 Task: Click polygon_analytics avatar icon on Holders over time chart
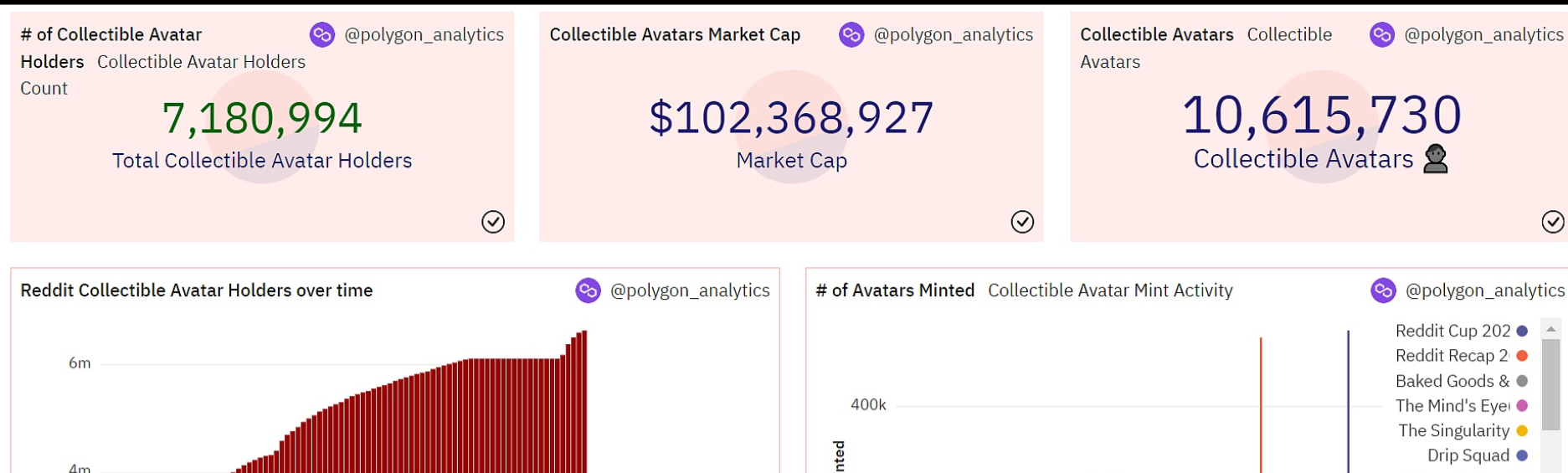click(x=589, y=290)
